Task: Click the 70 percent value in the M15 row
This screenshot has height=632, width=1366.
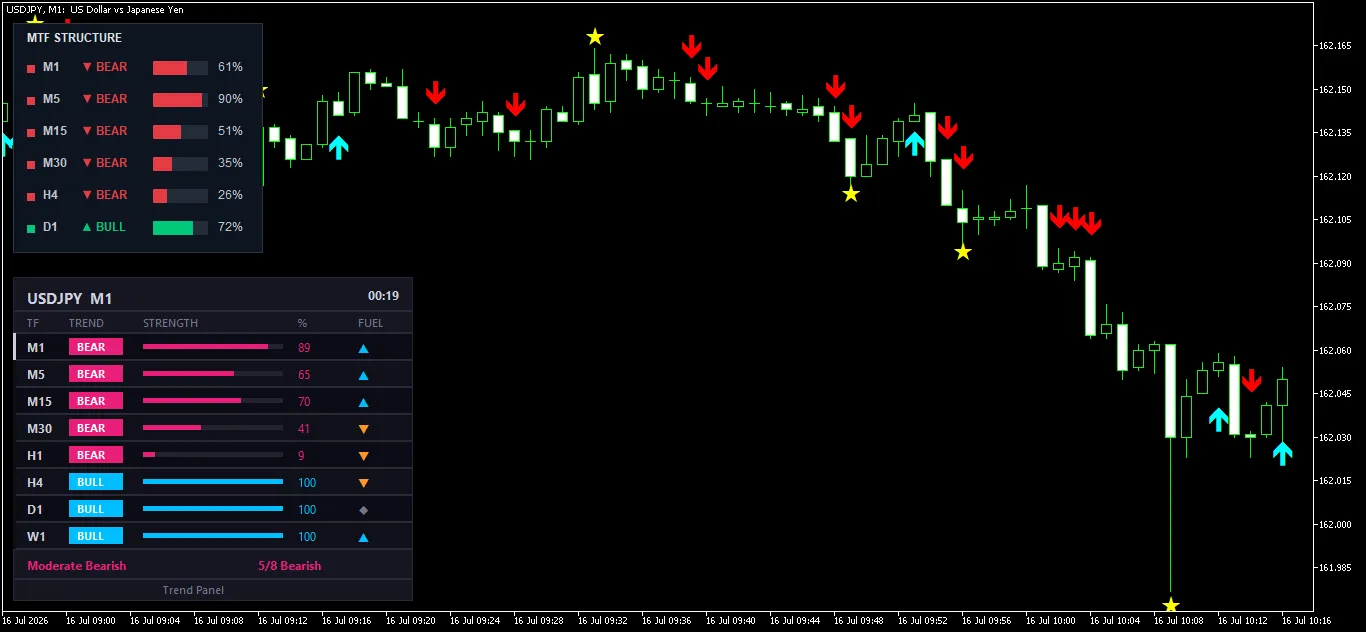Action: tap(304, 402)
